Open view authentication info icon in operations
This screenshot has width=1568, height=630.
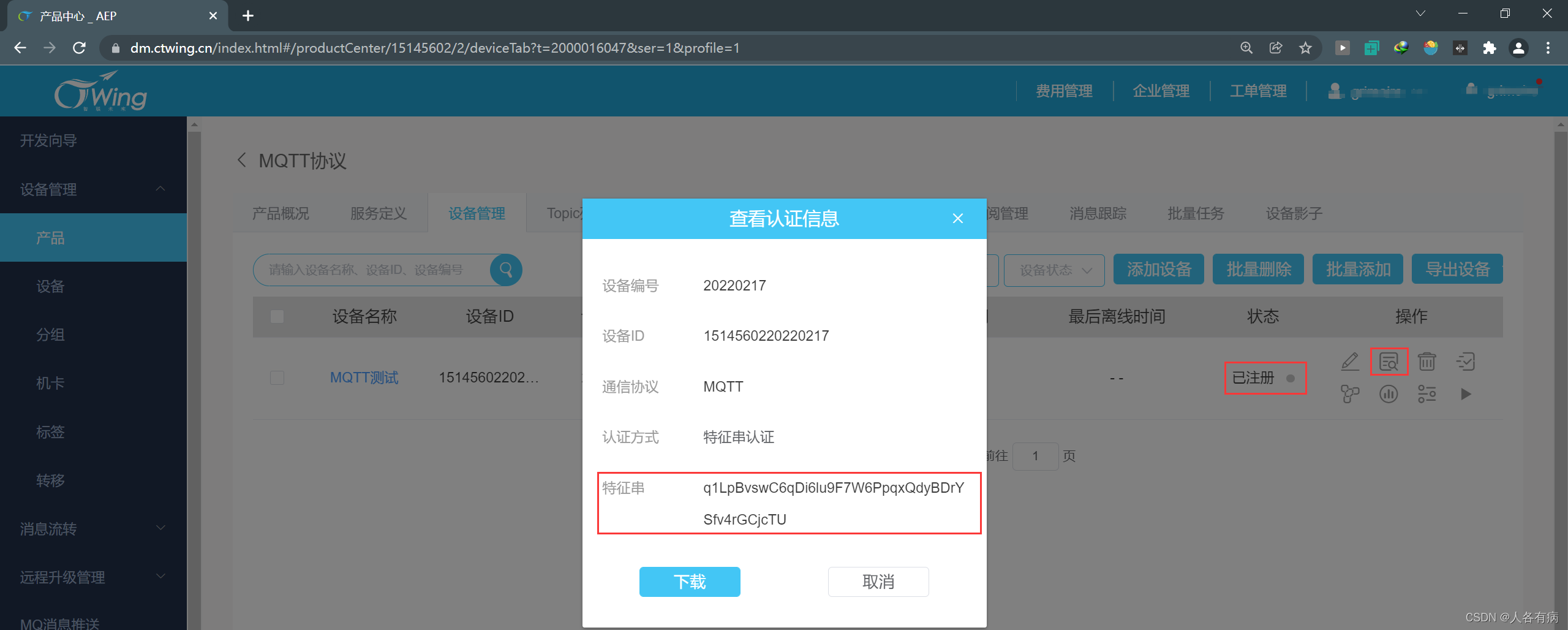click(1389, 362)
